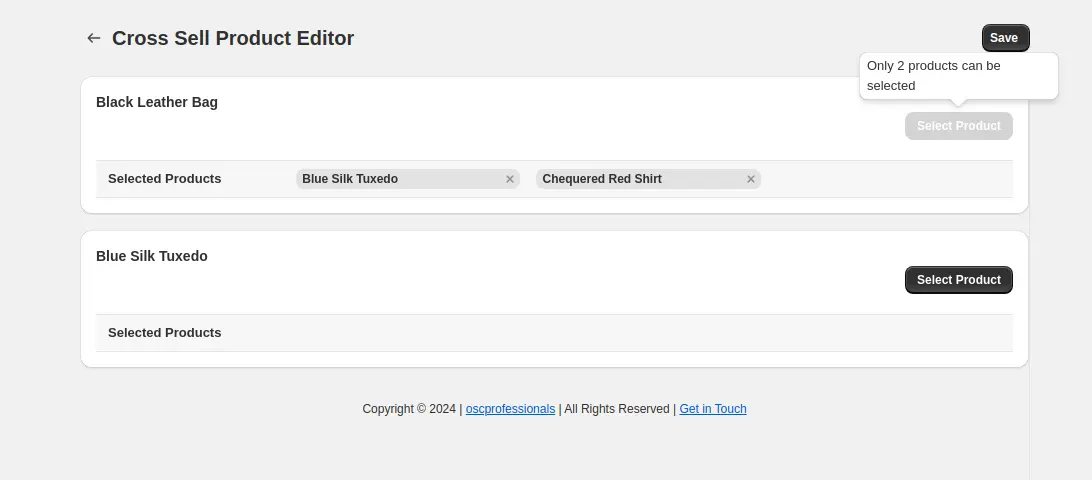
Task: Click Selected Products label in Blue Silk Tuxedo card
Action: [x=164, y=333]
